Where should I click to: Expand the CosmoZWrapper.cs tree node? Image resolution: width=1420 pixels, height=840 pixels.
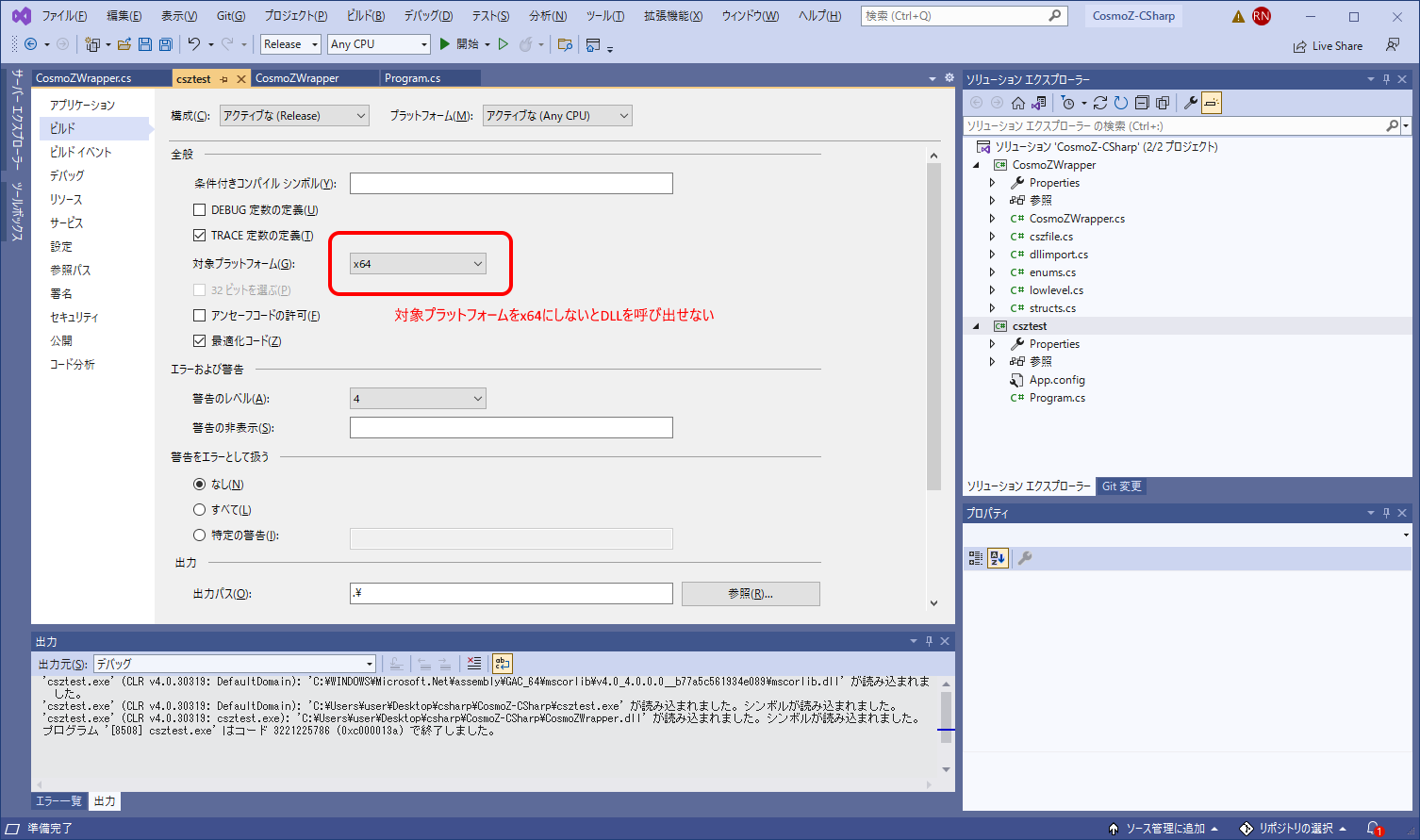(x=992, y=219)
